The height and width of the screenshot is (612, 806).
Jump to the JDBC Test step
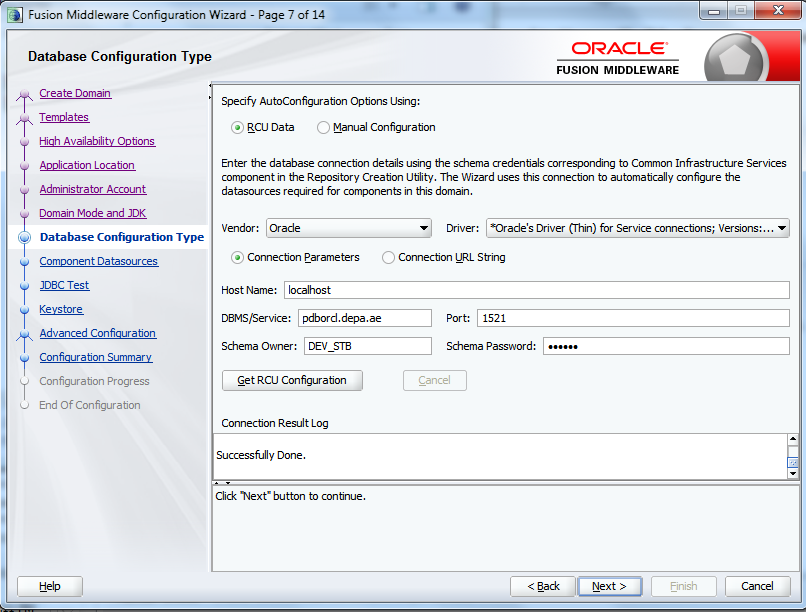pos(64,285)
